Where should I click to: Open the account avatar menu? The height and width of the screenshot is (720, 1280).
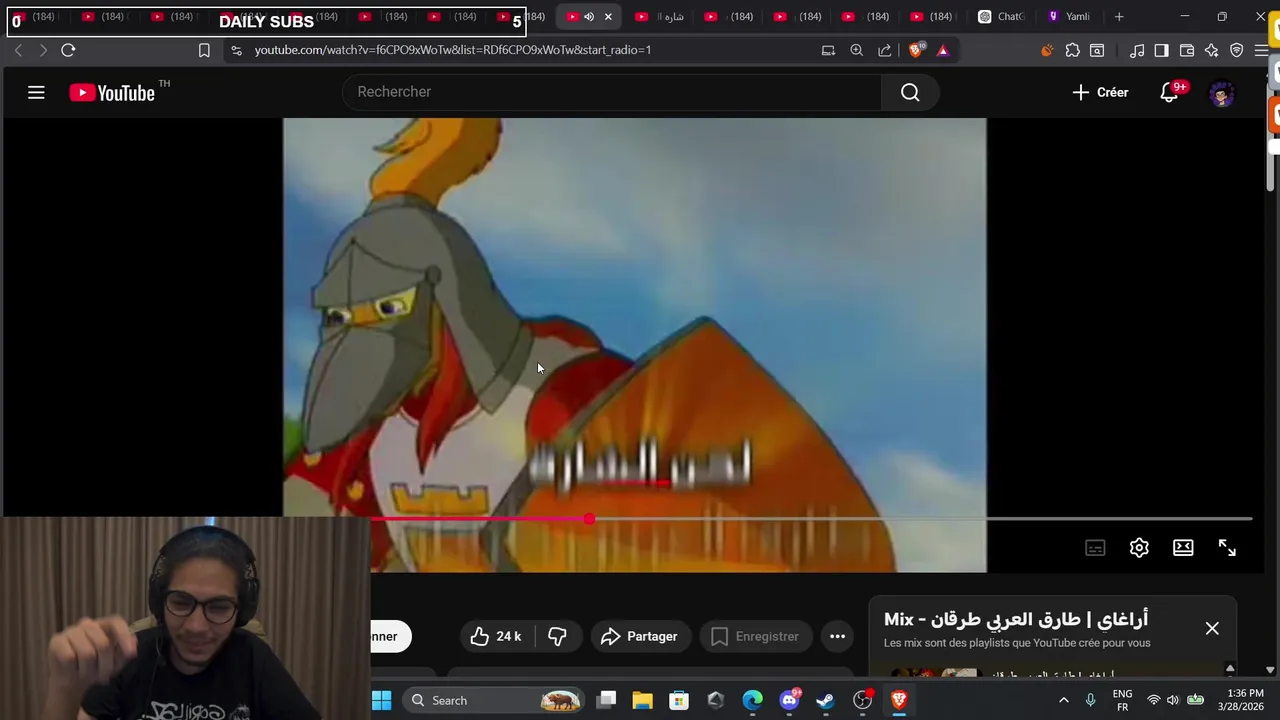click(x=1221, y=93)
